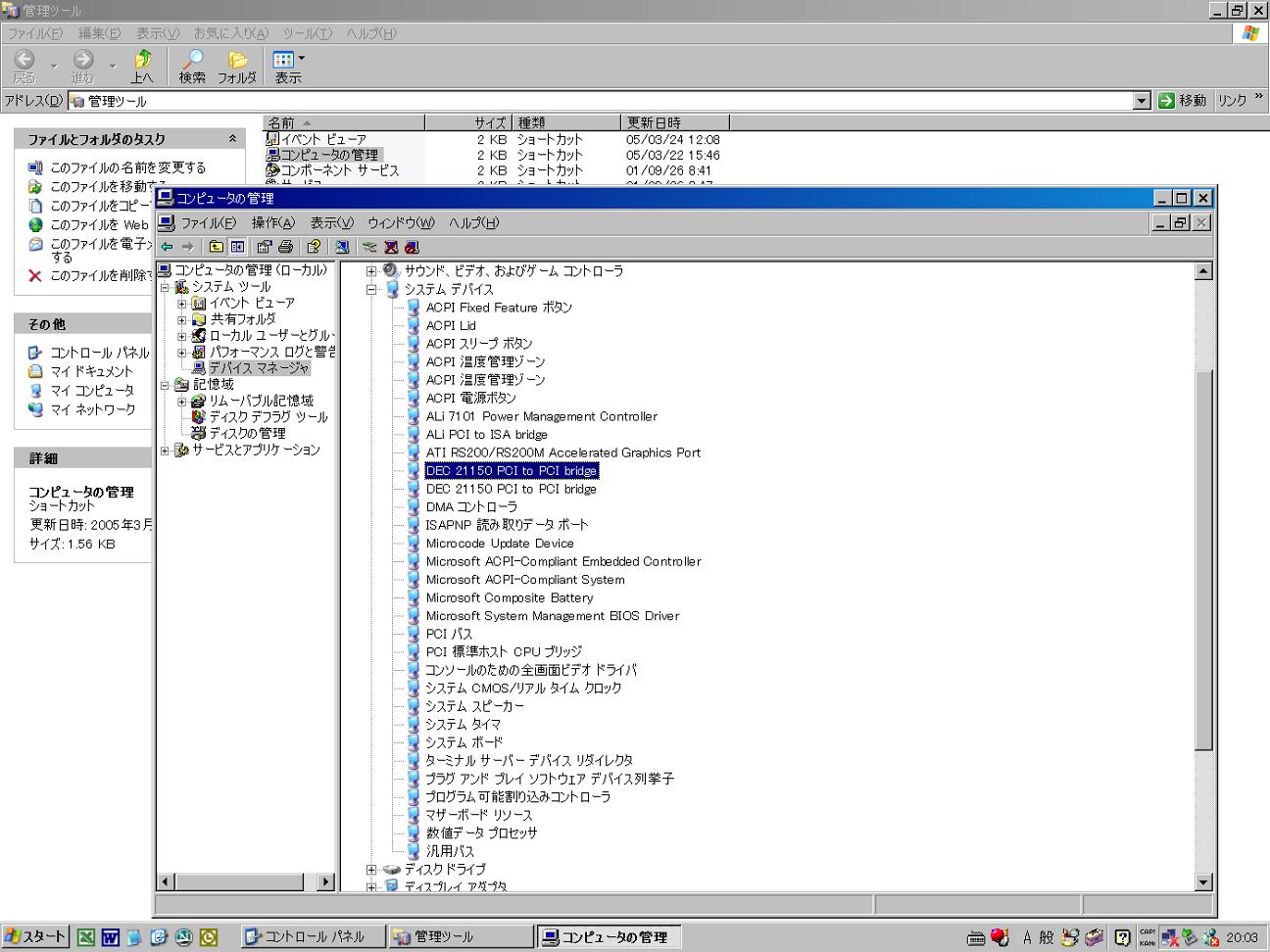Expand サウンド、ビデオ、およびゲーム コントローラ category
Screen dimensions: 1270x952
tap(371, 271)
